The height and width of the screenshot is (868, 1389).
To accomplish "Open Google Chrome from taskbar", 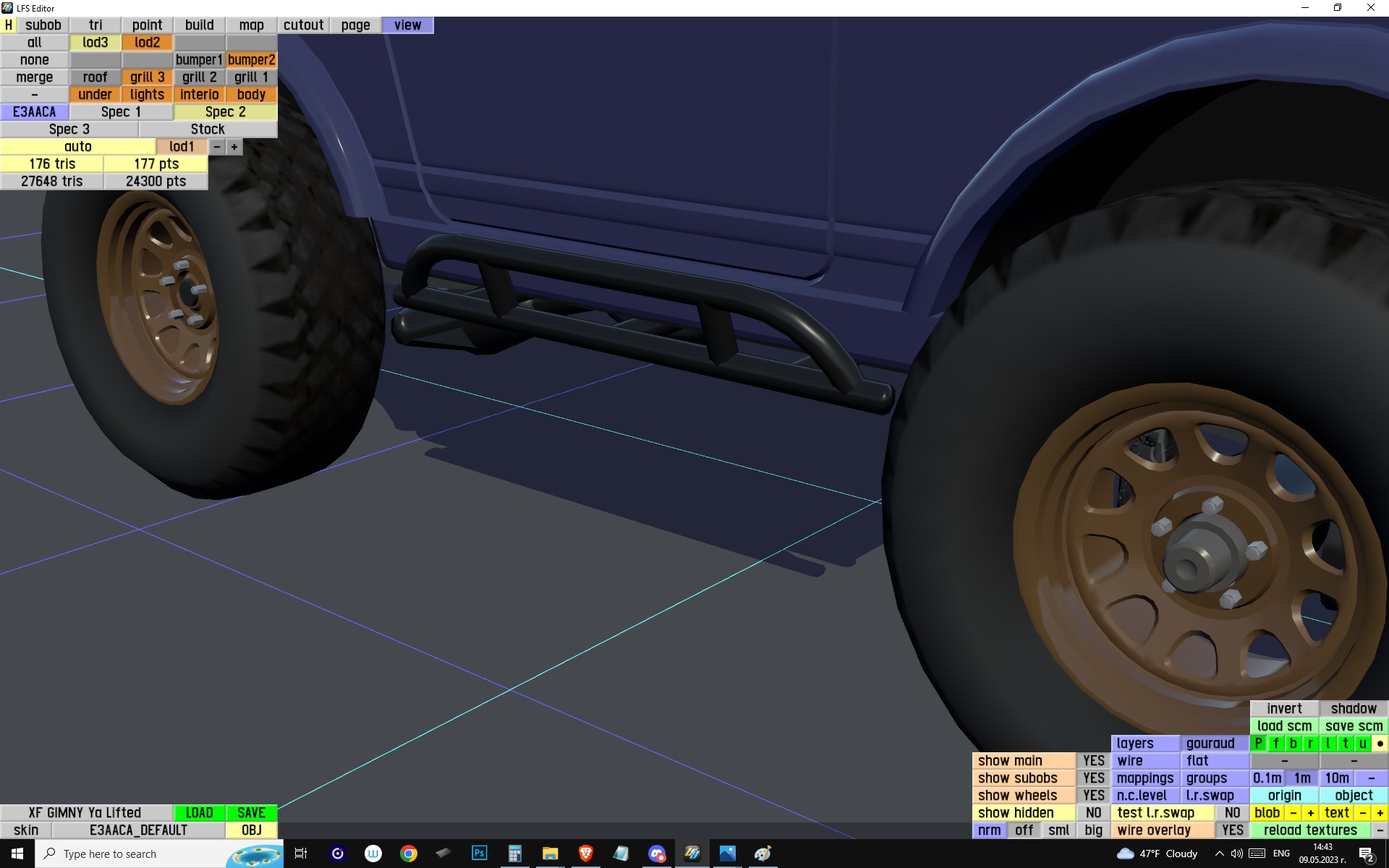I will pos(409,854).
